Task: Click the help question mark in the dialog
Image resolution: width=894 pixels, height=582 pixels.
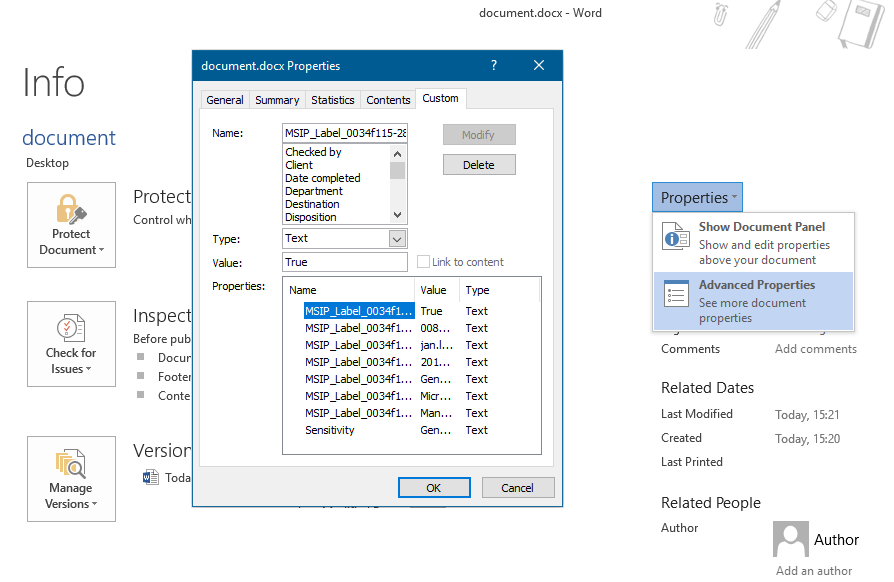Action: [x=493, y=65]
